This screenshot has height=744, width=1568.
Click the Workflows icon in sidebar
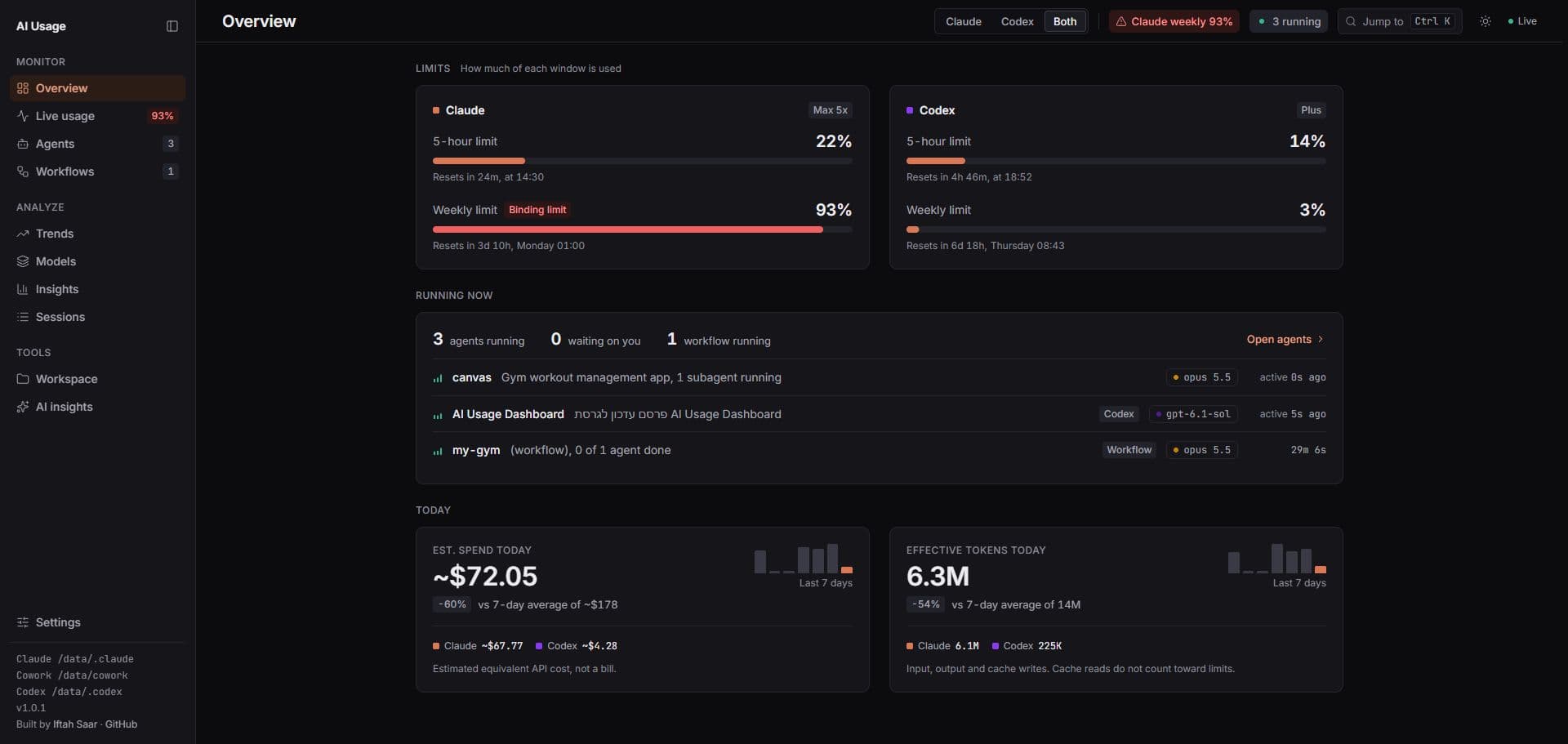pyautogui.click(x=23, y=172)
